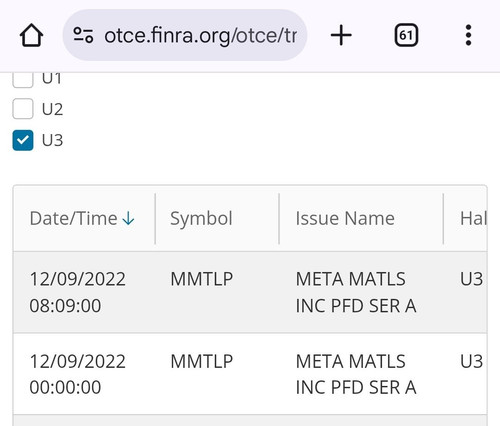Open the tab switcher showing 61 tabs
500x426 pixels.
[x=406, y=35]
